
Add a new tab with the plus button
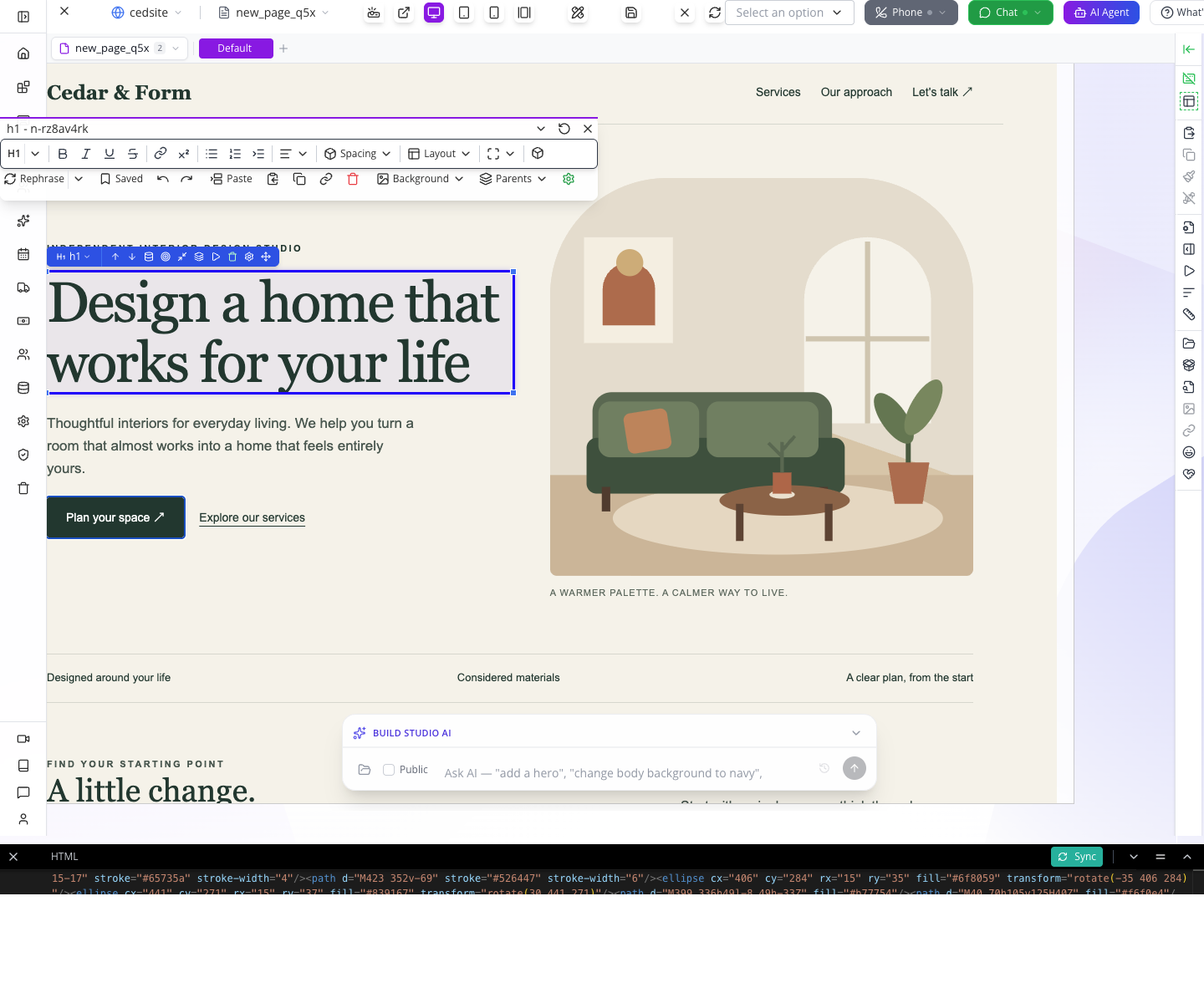point(283,48)
